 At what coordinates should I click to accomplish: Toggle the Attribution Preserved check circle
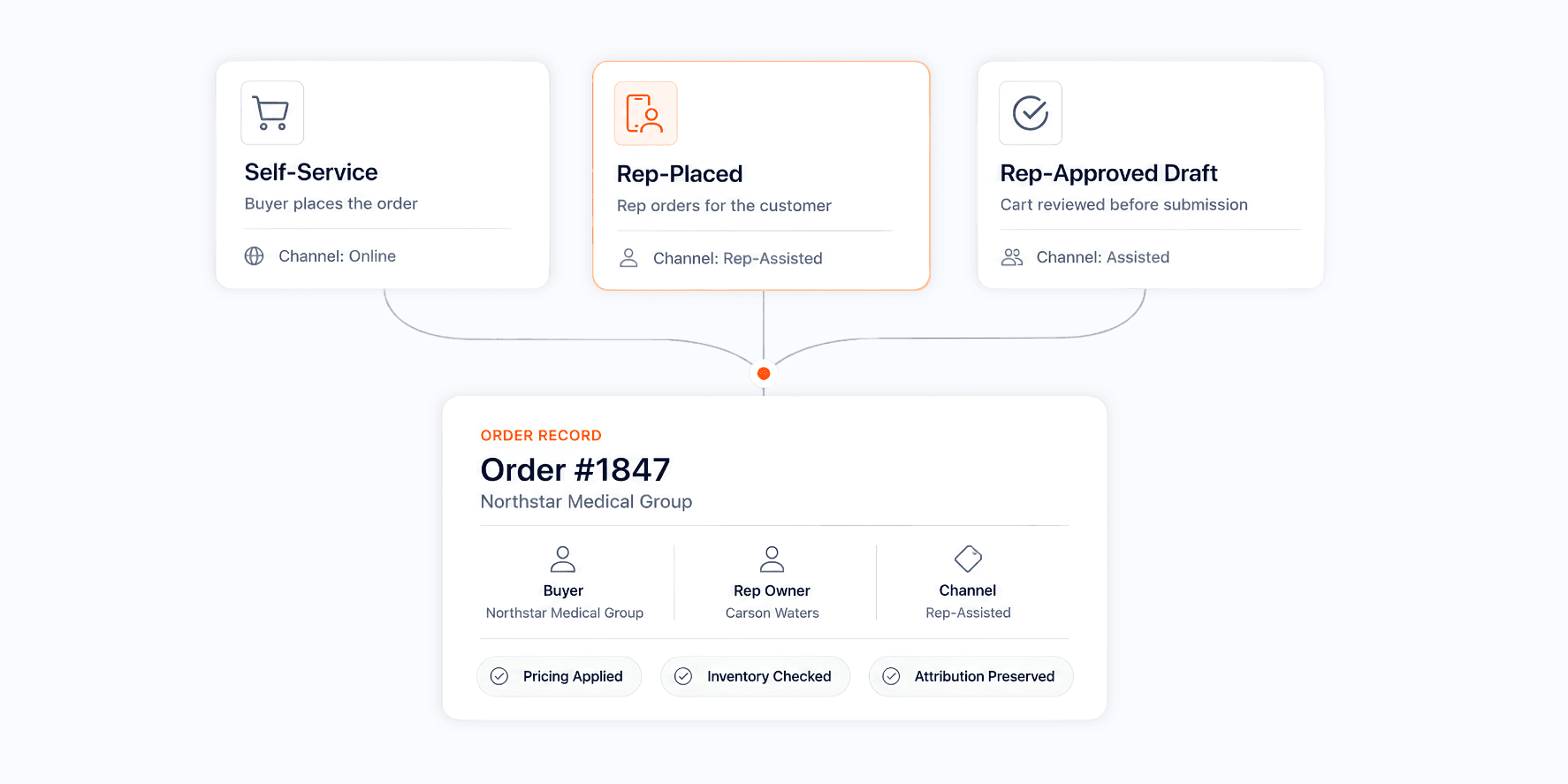[891, 676]
